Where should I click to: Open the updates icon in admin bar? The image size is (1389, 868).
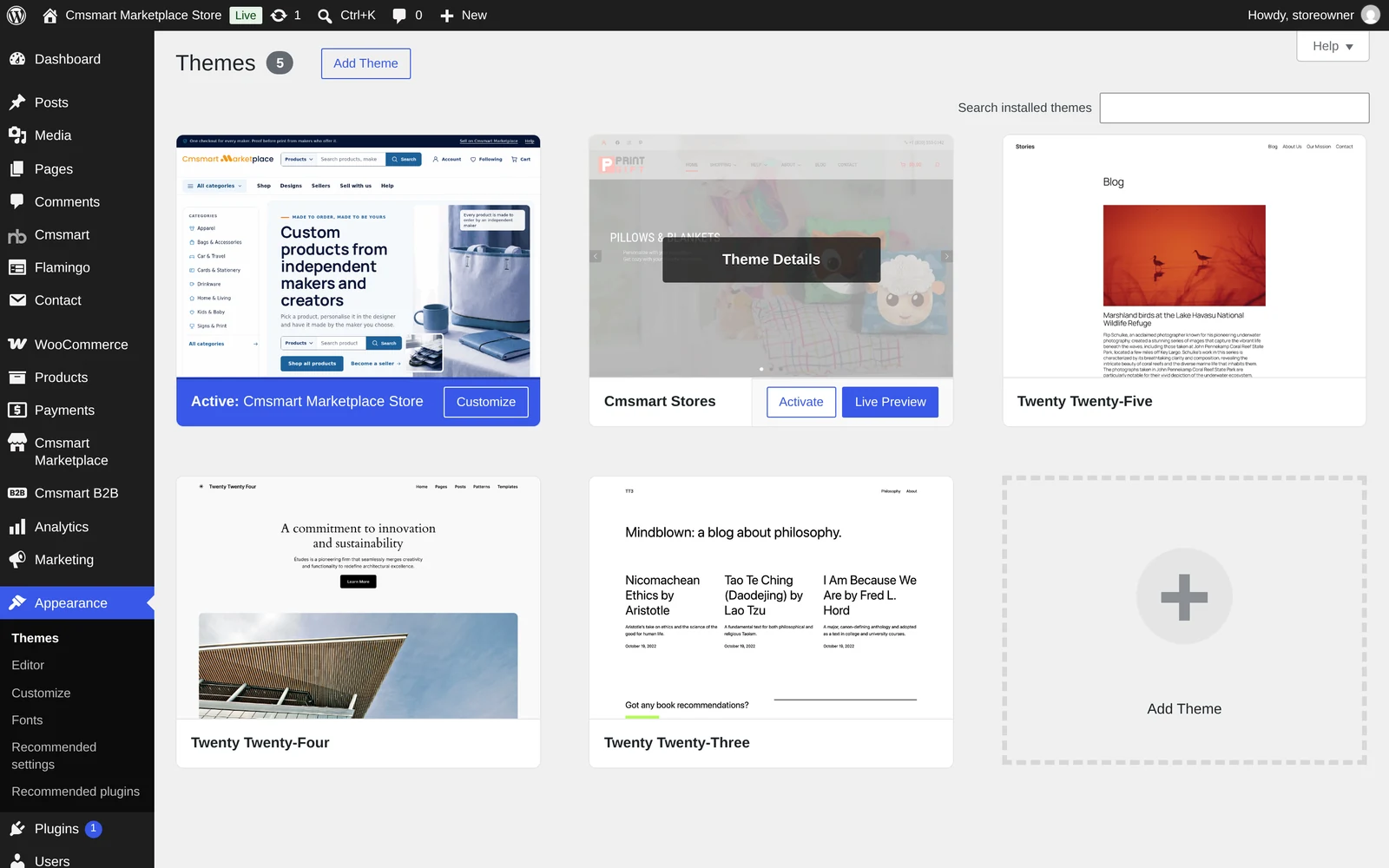pos(279,15)
